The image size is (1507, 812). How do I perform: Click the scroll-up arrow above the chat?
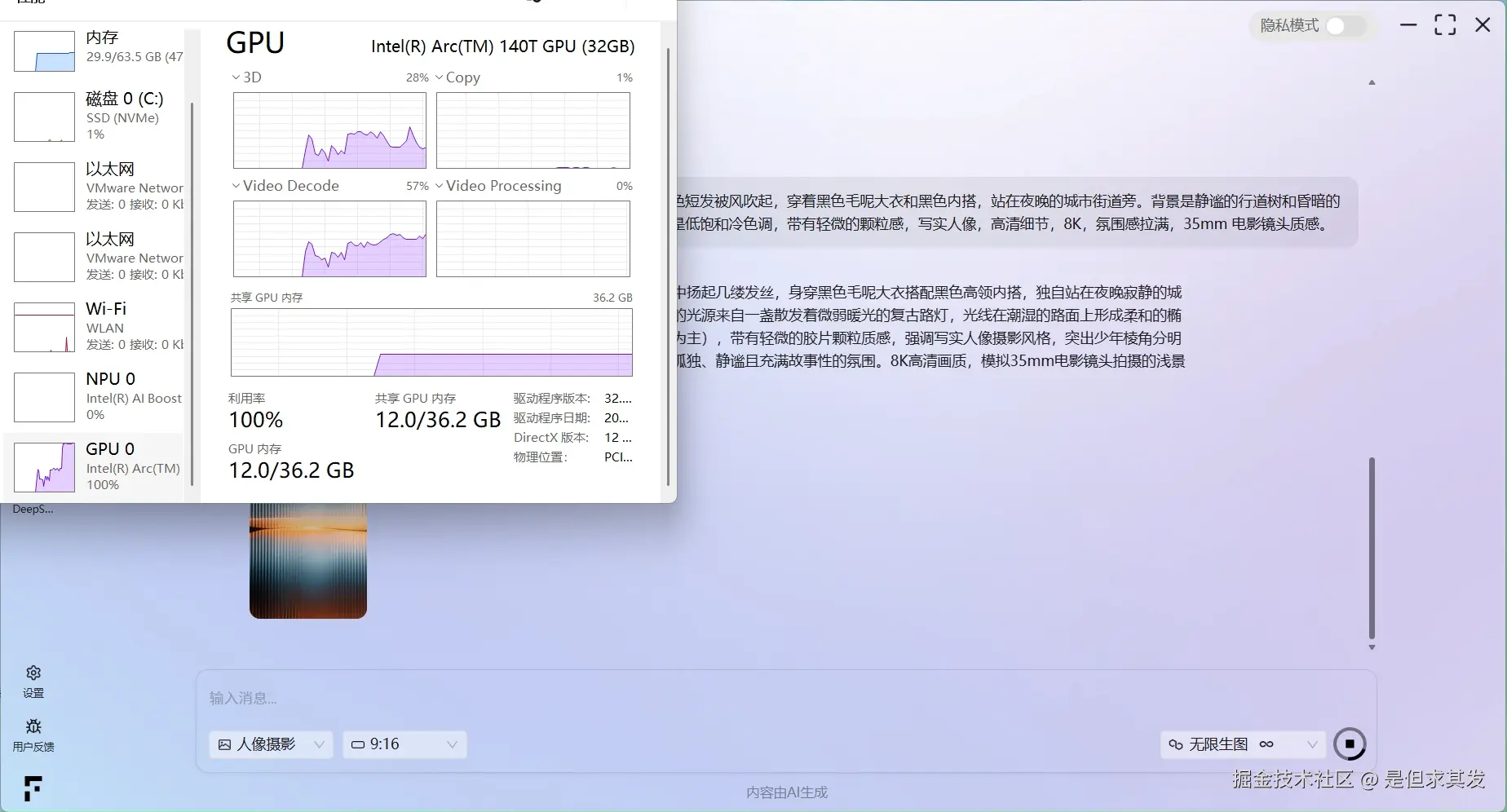coord(1372,82)
